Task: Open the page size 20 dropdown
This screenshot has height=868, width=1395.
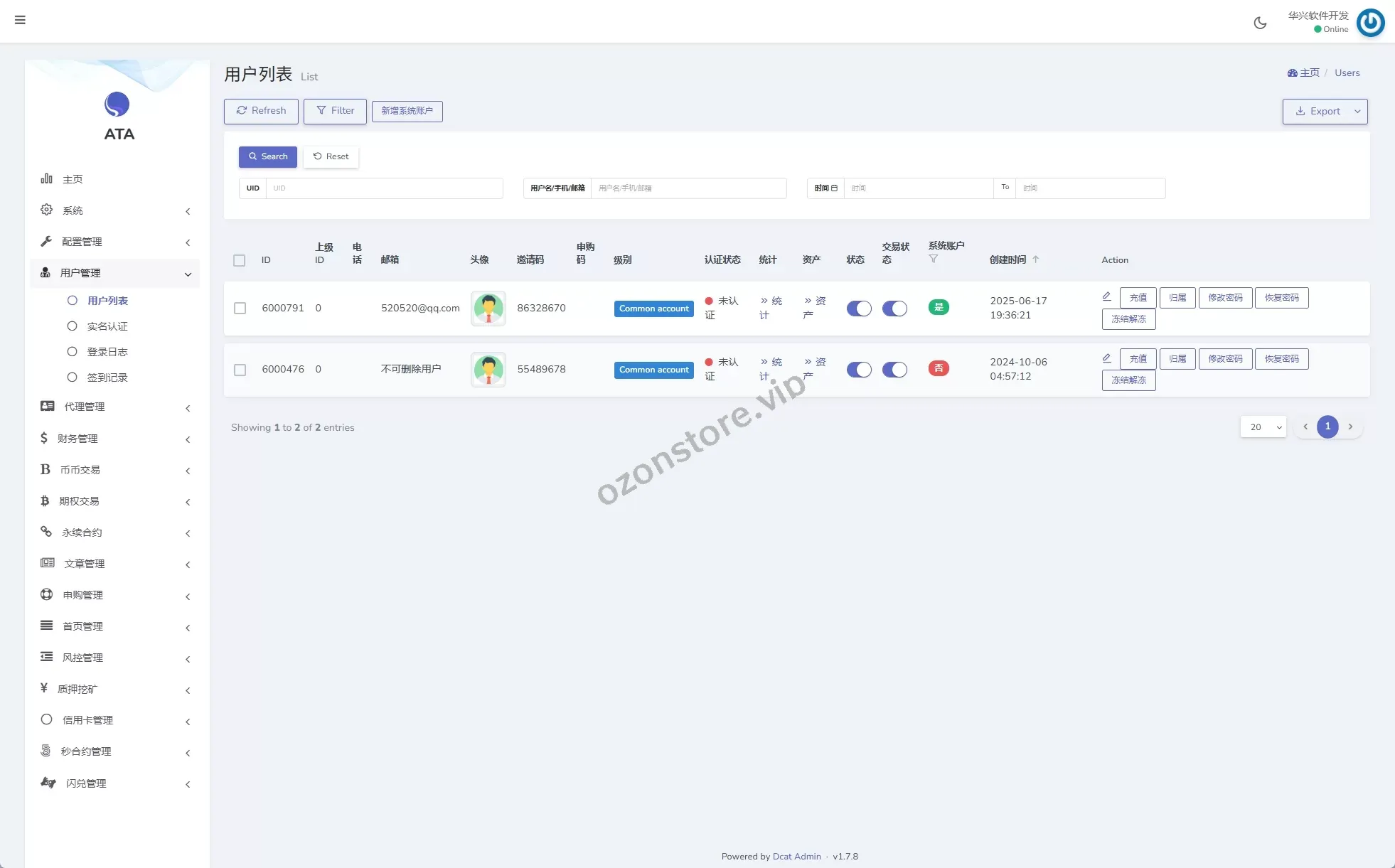Action: (1263, 427)
